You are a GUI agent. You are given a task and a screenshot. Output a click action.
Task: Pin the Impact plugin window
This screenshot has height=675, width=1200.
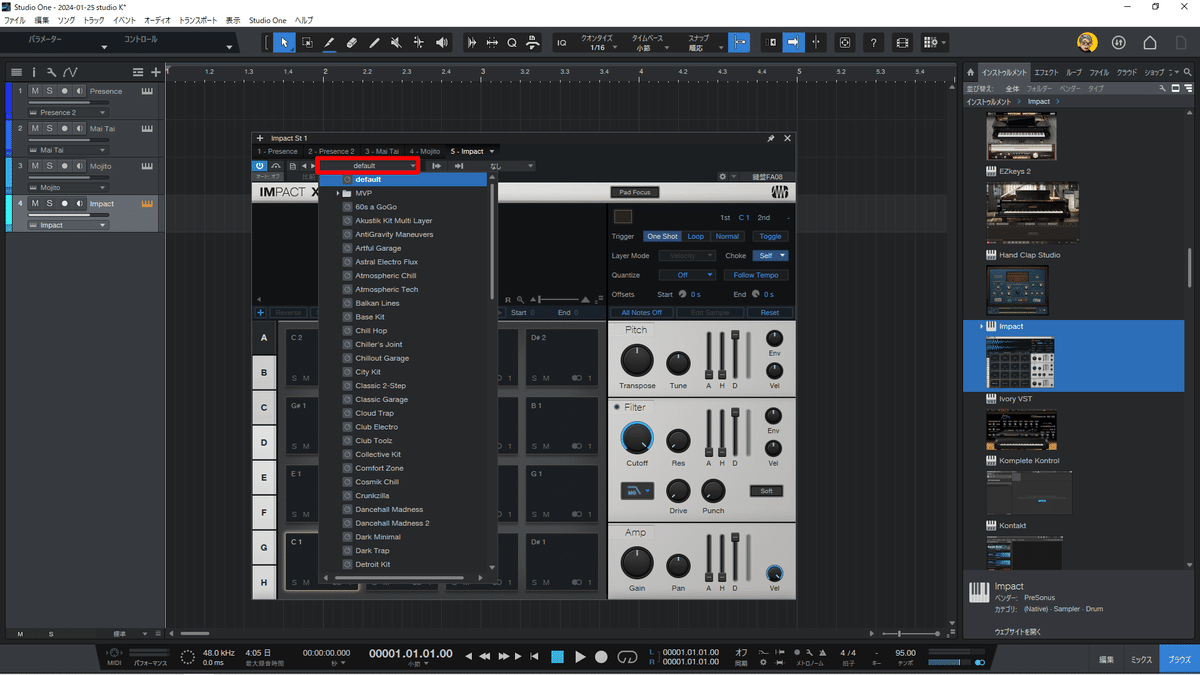point(771,138)
